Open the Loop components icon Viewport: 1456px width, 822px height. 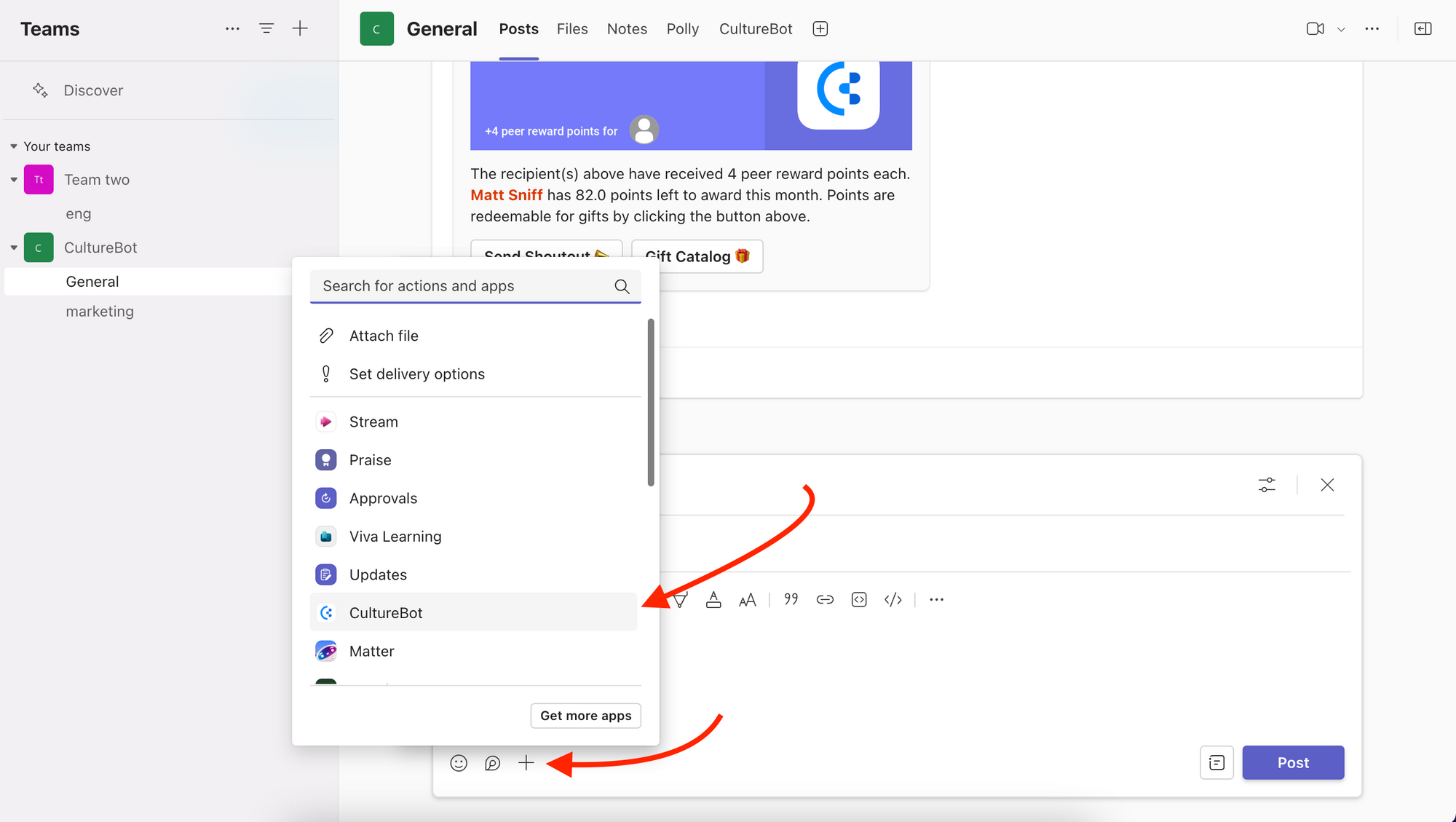[x=493, y=762]
